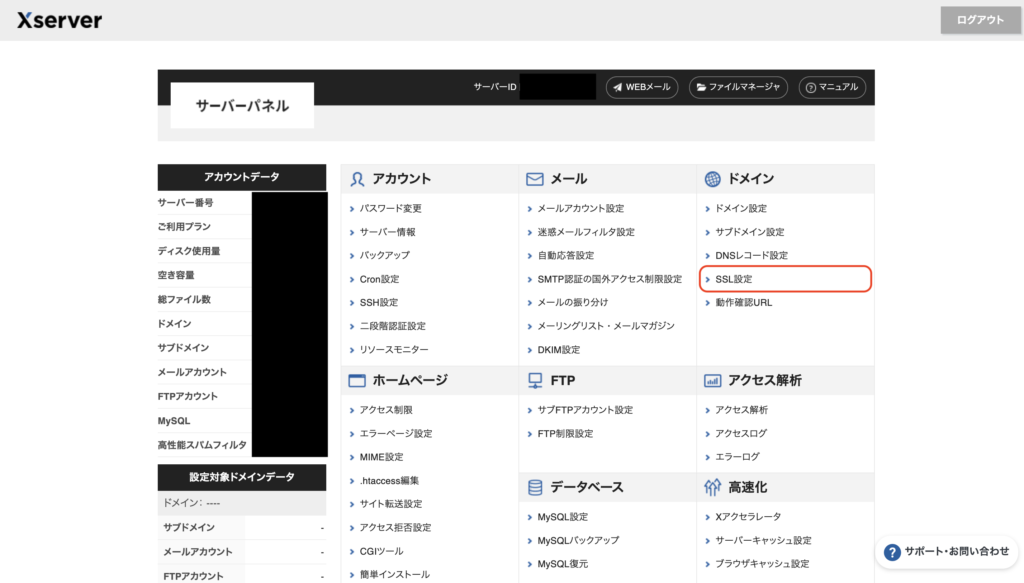
Task: Open ブラウザキャッシュ設定 link
Action: 762,564
